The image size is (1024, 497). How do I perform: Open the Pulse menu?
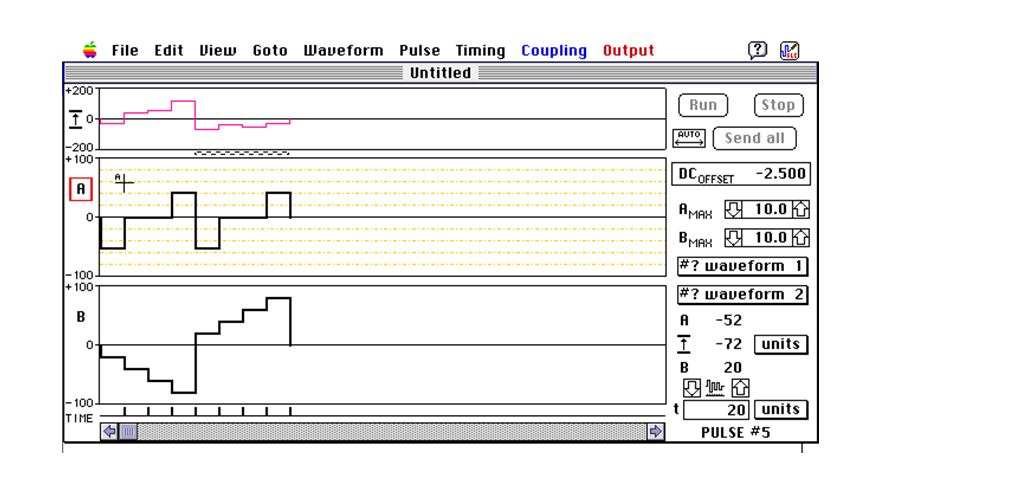click(x=420, y=50)
